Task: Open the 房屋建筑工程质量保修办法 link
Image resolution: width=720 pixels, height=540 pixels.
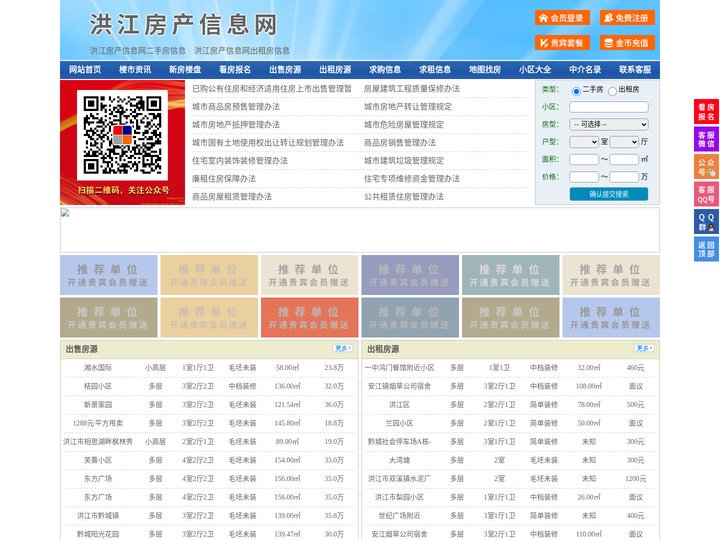Action: pos(411,89)
